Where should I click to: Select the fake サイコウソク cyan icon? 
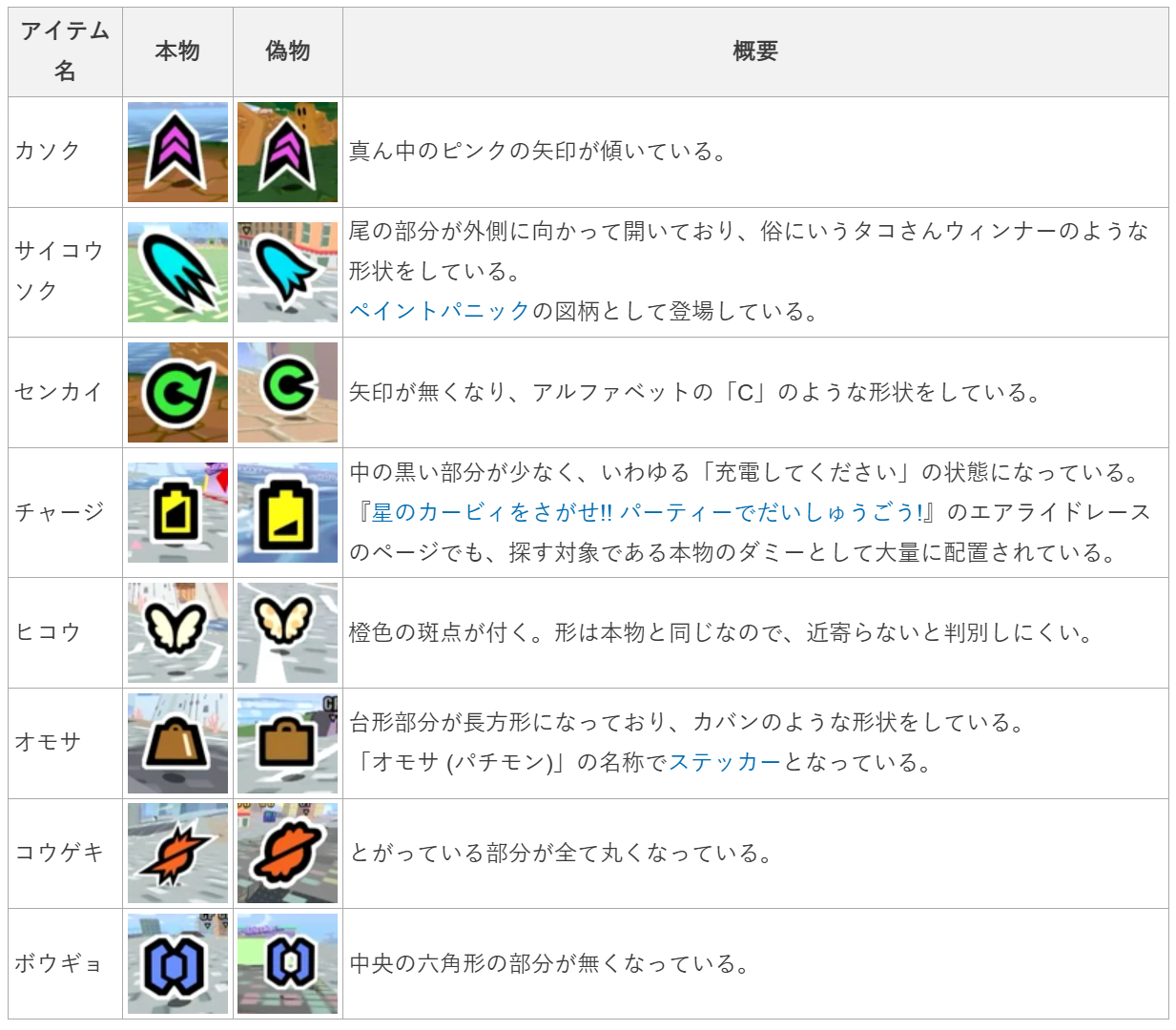tap(287, 272)
